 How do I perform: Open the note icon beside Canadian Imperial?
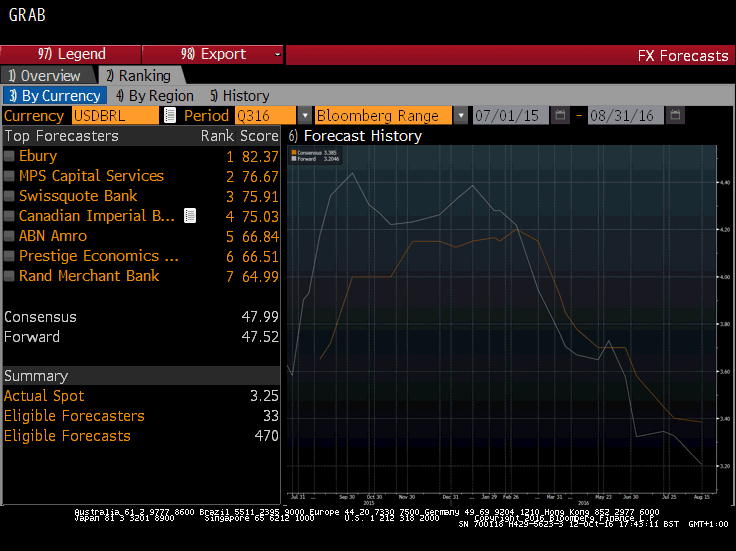click(x=190, y=216)
